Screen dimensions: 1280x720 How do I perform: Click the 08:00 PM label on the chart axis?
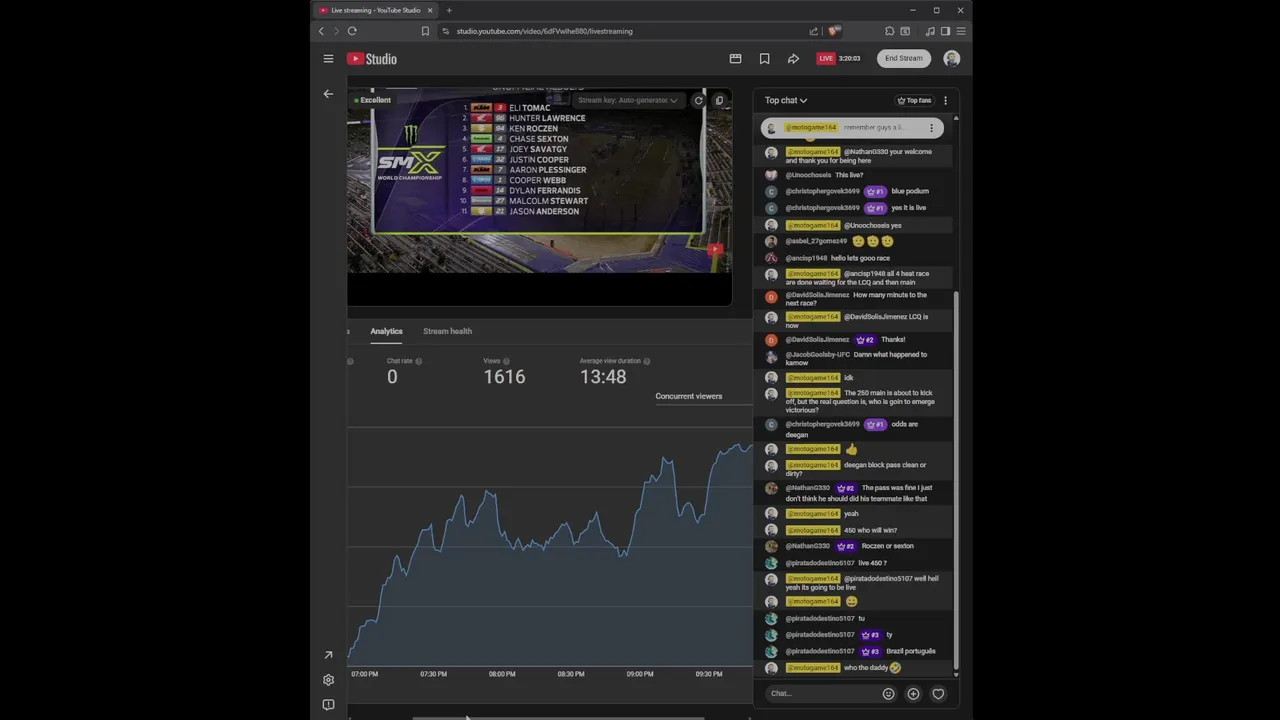click(502, 674)
